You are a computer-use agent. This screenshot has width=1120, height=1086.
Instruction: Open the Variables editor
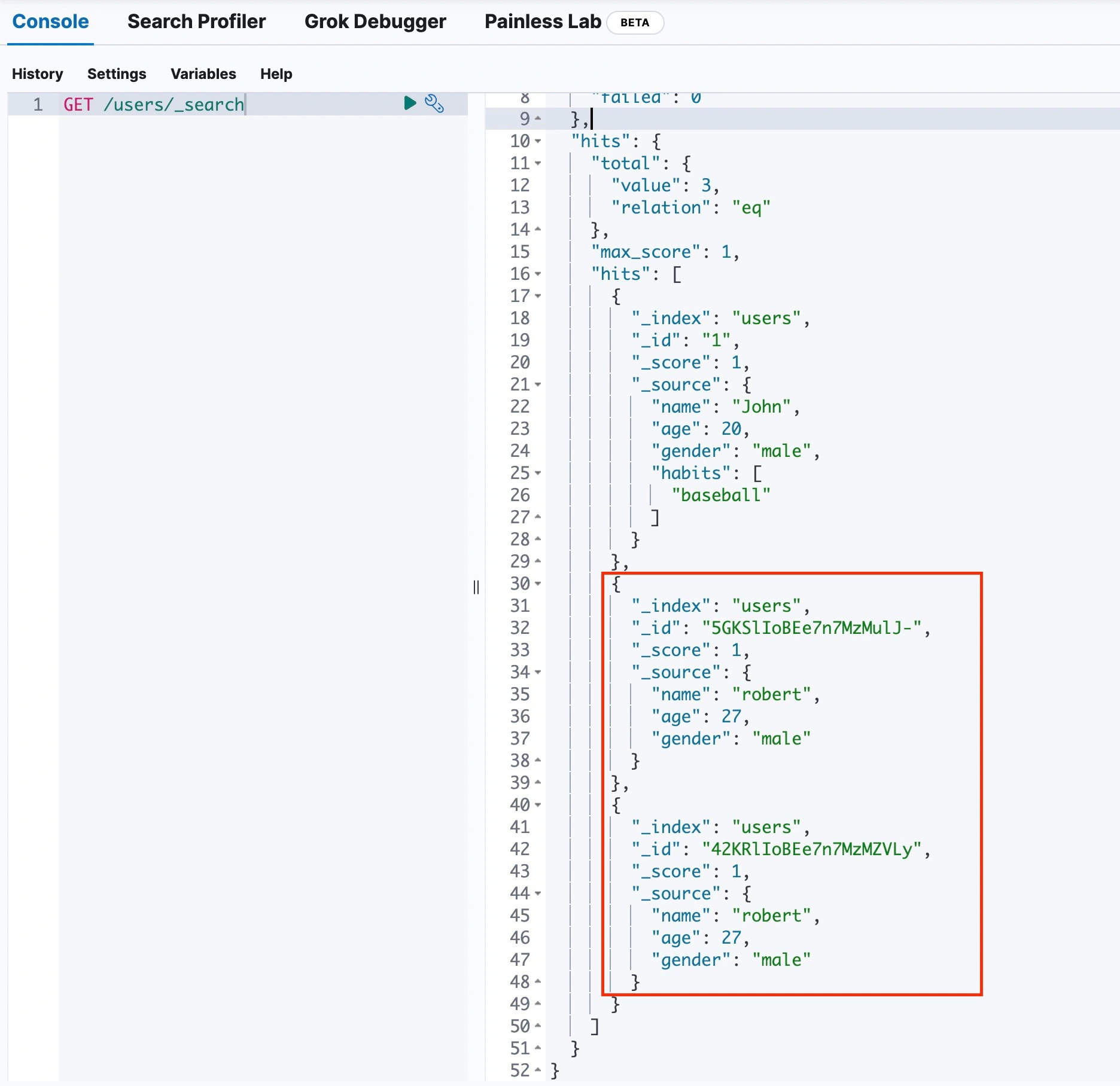click(203, 74)
